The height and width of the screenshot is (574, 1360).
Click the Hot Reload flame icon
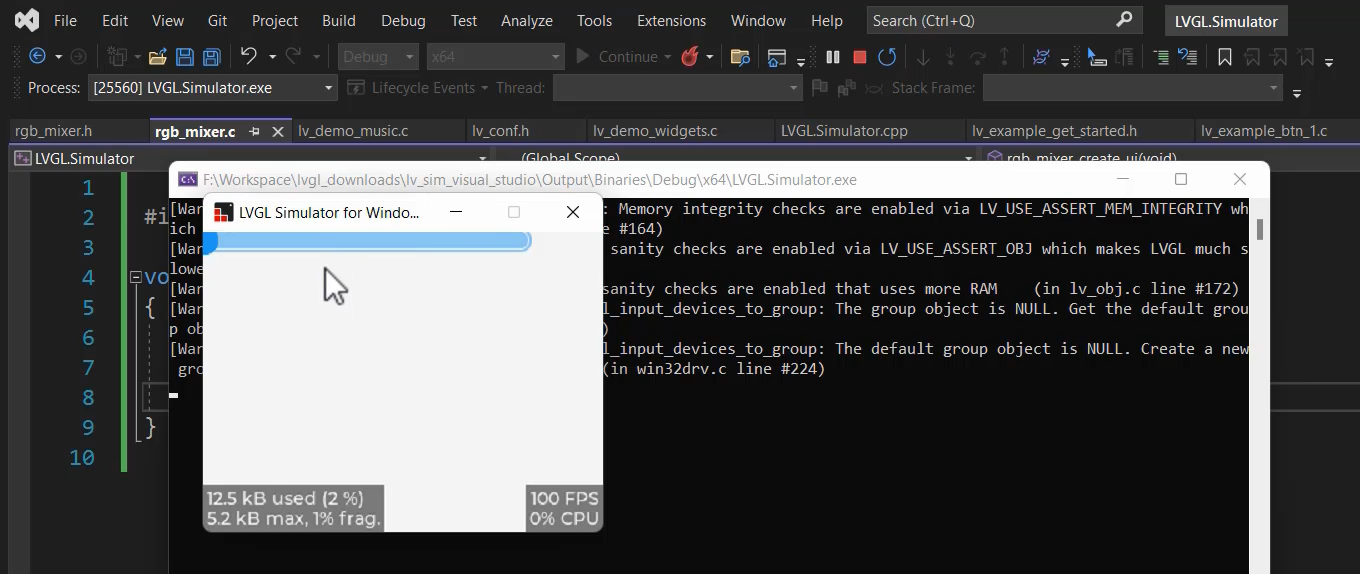690,57
